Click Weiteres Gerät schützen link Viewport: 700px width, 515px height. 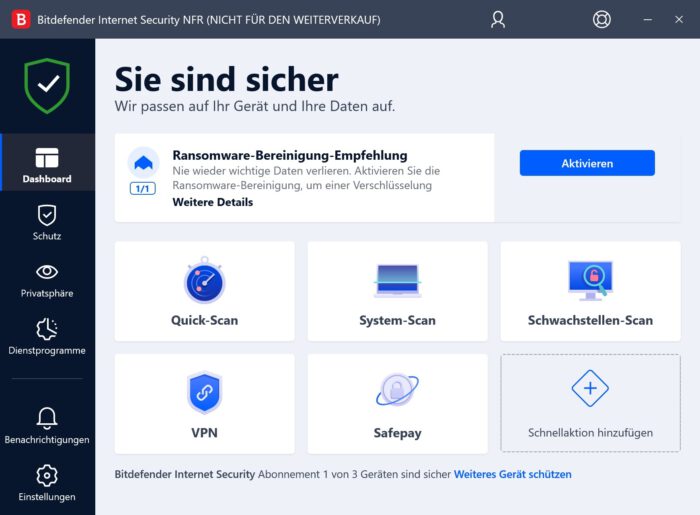pos(512,474)
